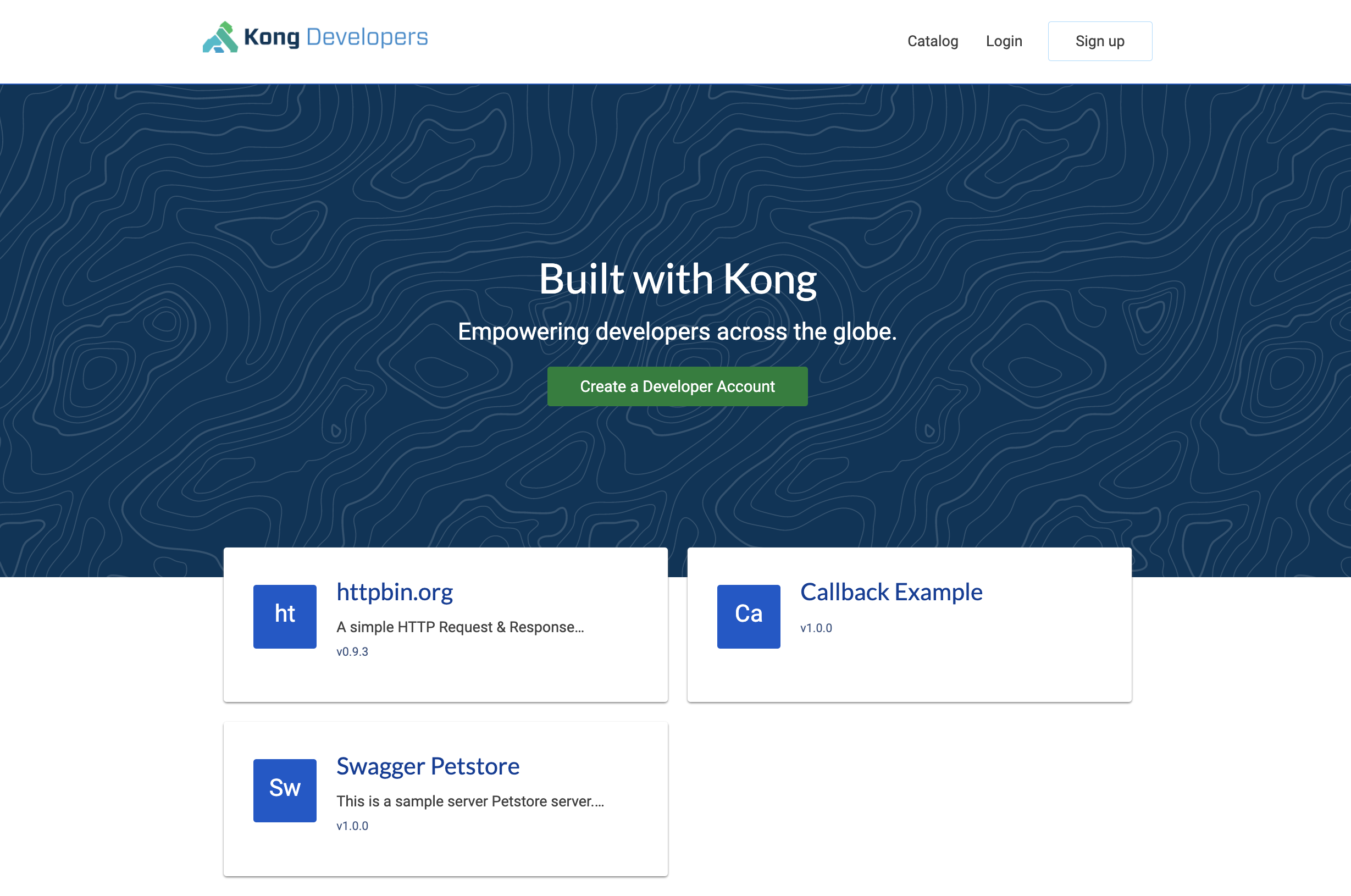Viewport: 1351px width, 896px height.
Task: Click the Sign up button
Action: pyautogui.click(x=1100, y=41)
